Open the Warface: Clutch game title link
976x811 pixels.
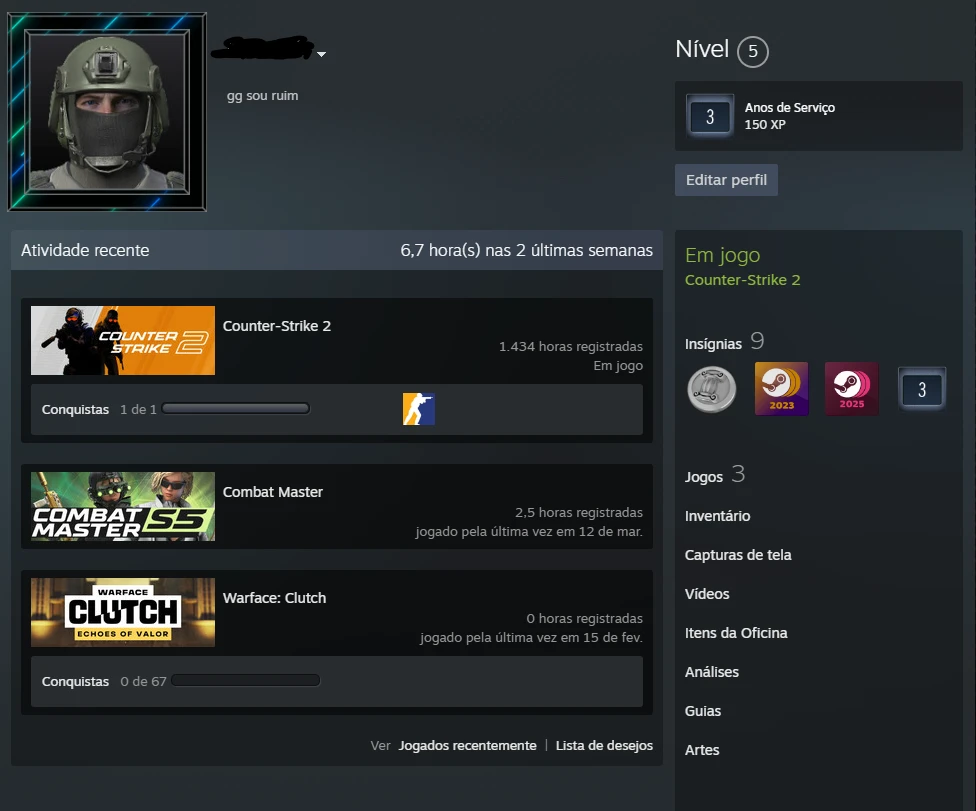tap(274, 598)
